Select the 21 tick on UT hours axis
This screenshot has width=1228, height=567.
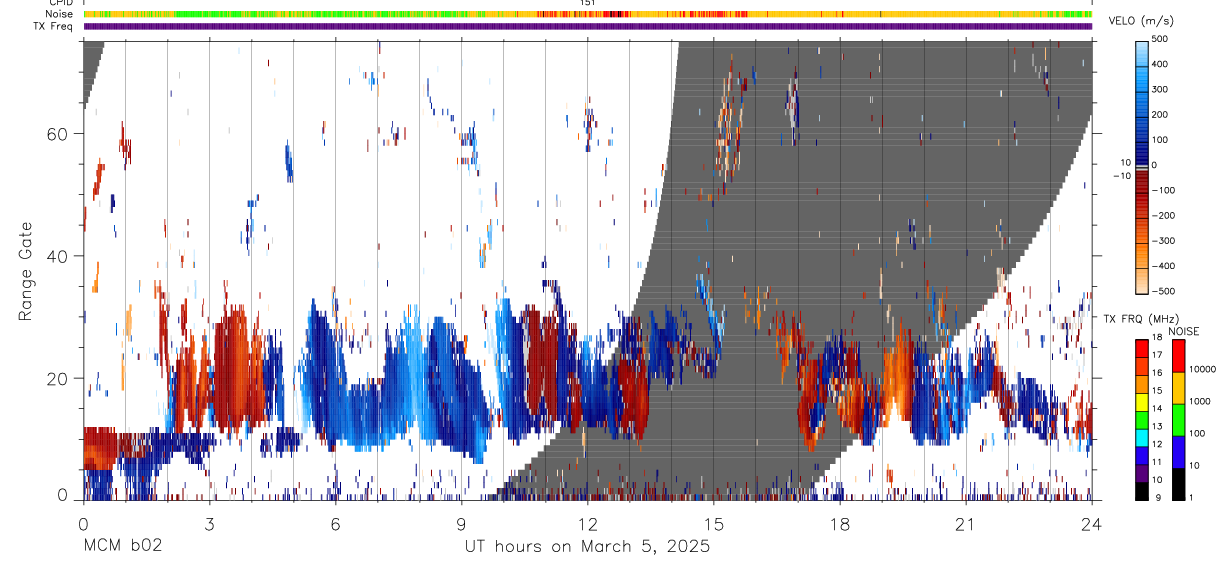966,523
